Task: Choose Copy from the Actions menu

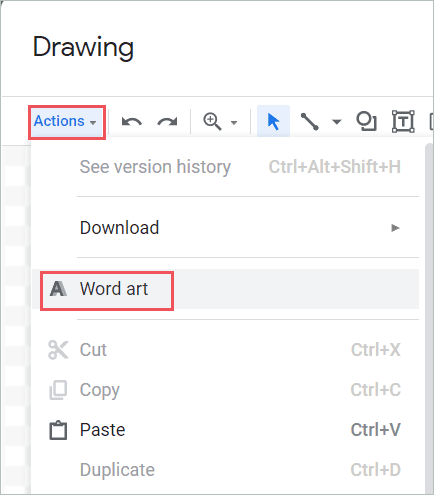Action: (225, 390)
